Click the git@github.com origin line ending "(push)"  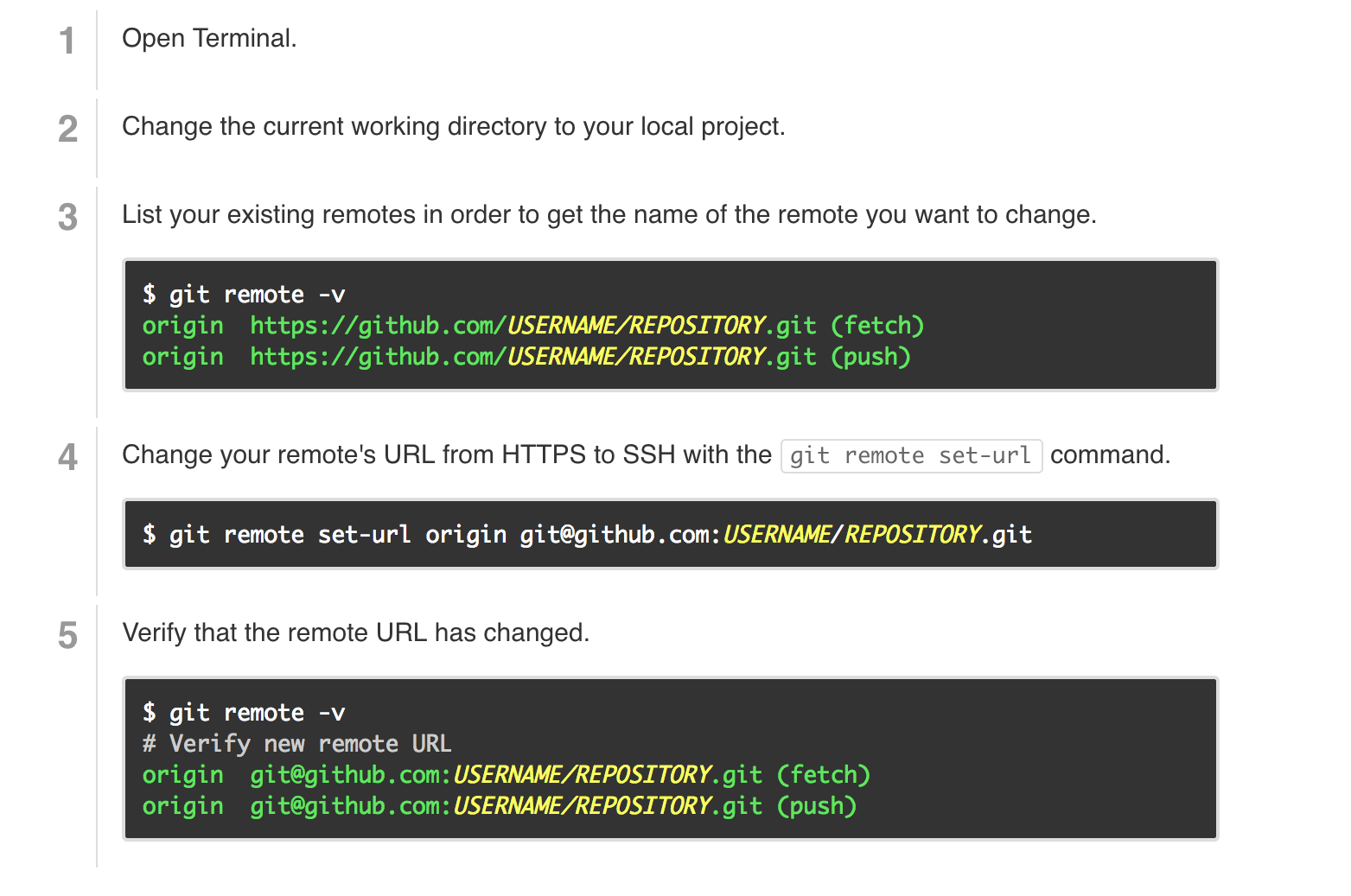[500, 806]
